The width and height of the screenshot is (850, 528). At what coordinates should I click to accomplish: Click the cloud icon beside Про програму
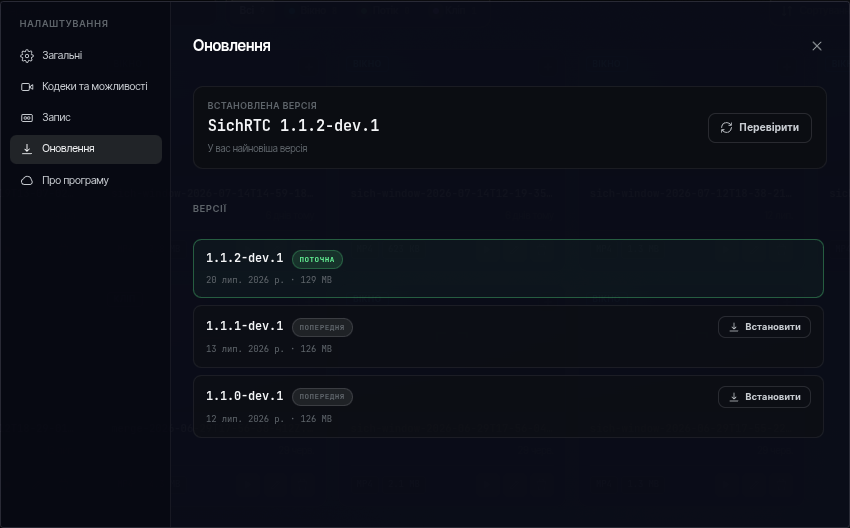27,181
